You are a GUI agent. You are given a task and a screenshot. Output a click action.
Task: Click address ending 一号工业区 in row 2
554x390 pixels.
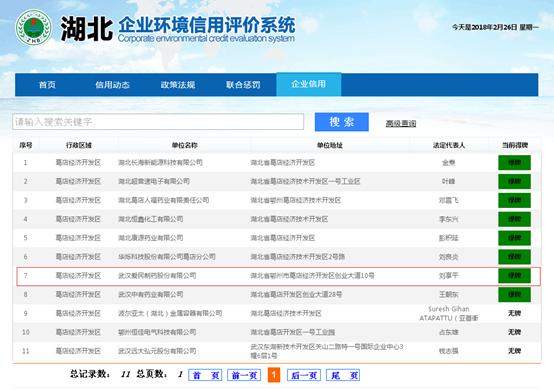pyautogui.click(x=305, y=182)
